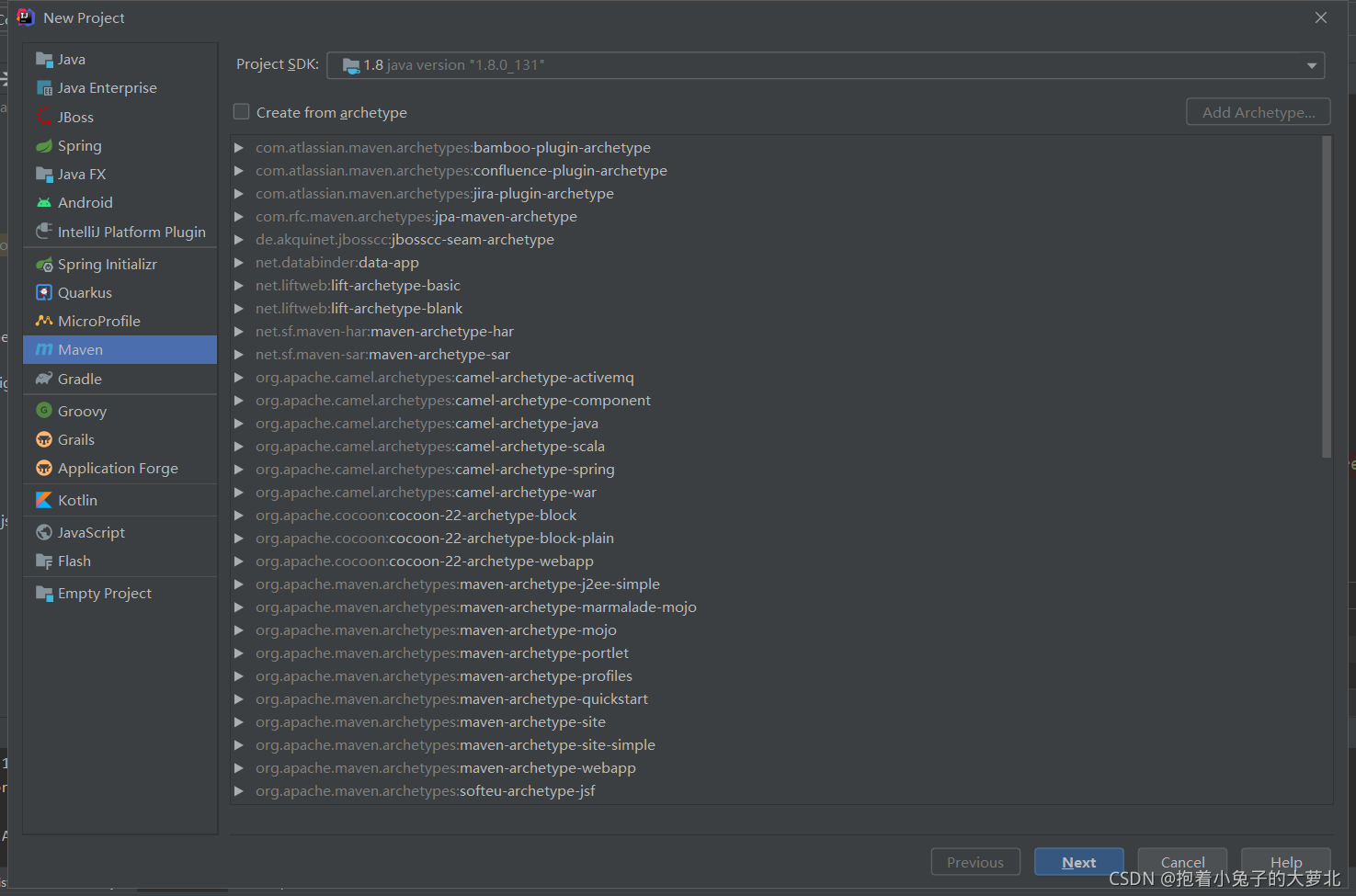Click the Java FX folder icon

coord(44,174)
